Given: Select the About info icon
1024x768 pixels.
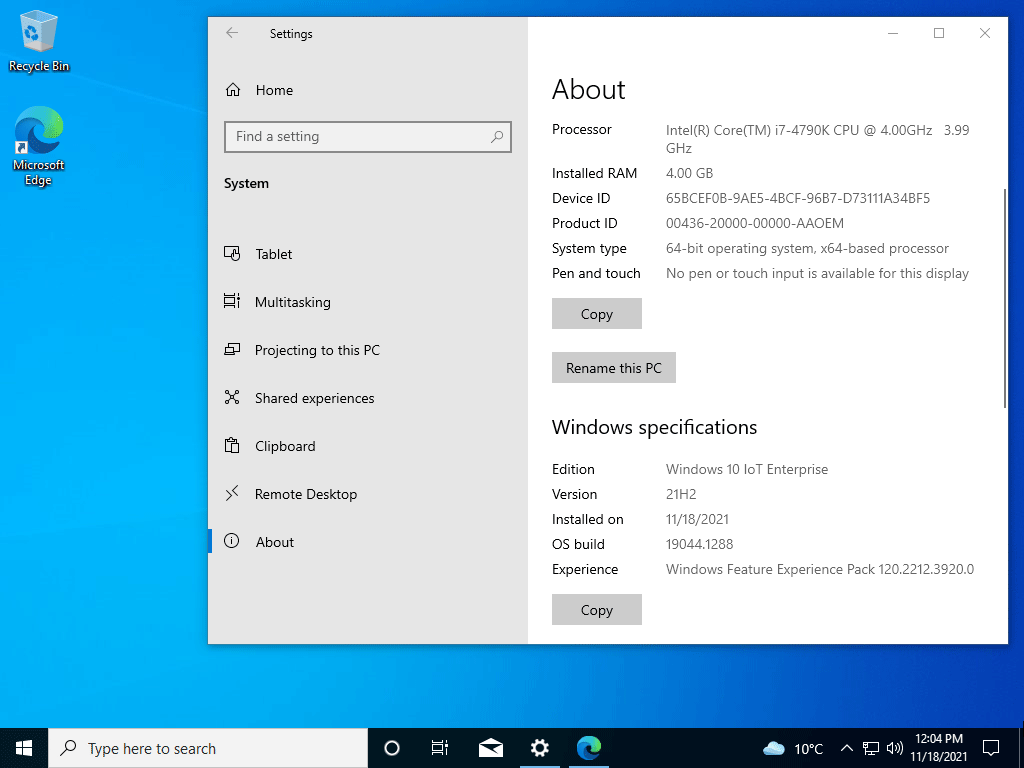Looking at the screenshot, I should (232, 541).
